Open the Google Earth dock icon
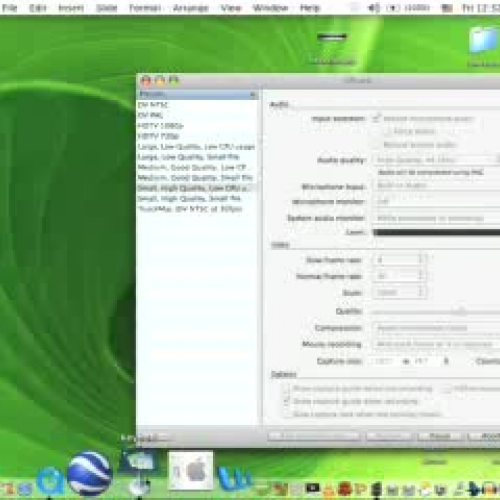The image size is (500, 500). click(x=89, y=474)
